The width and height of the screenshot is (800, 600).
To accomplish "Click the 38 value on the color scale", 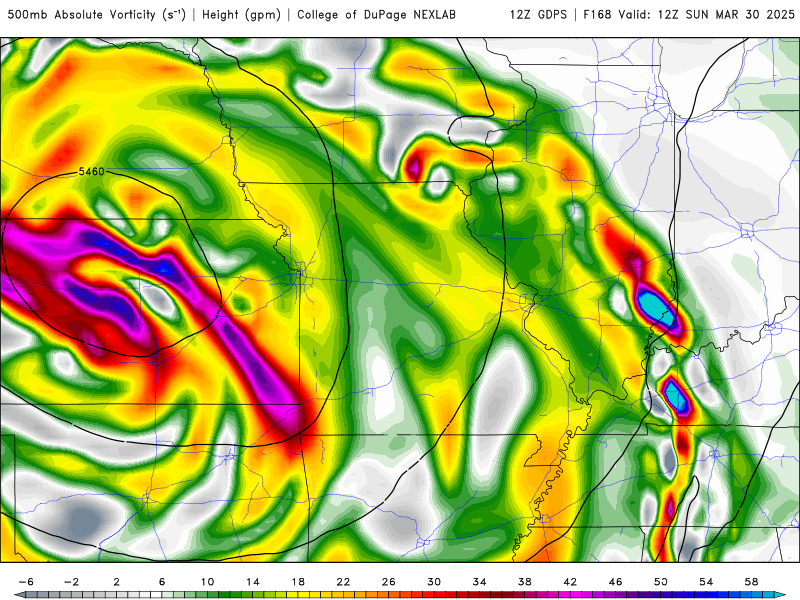I will point(525,582).
